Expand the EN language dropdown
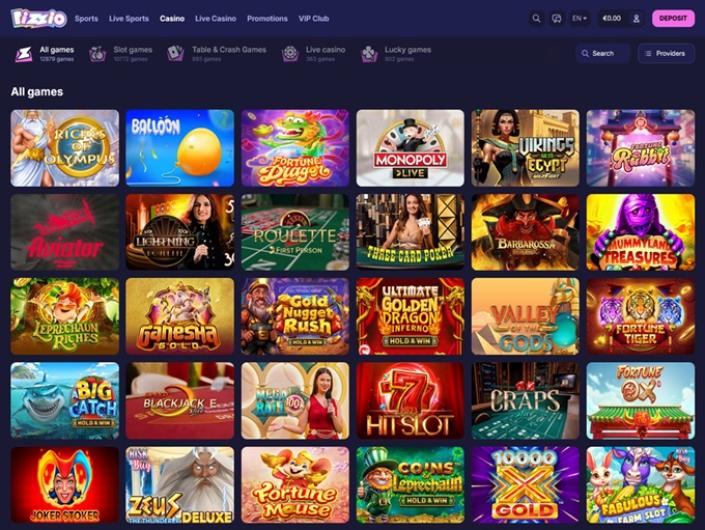Image resolution: width=705 pixels, height=530 pixels. click(579, 18)
